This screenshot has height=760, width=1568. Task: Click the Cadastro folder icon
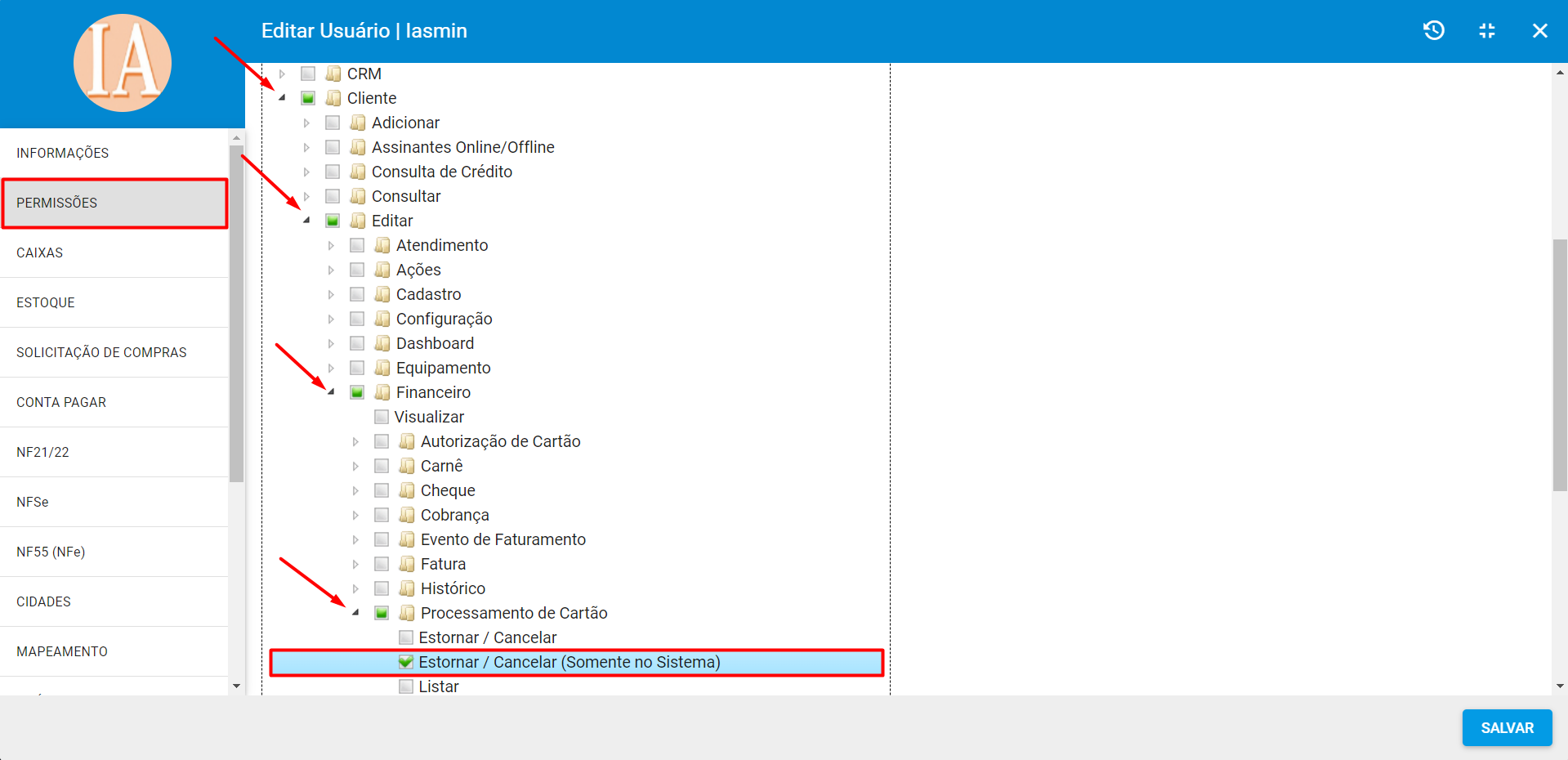click(x=382, y=294)
